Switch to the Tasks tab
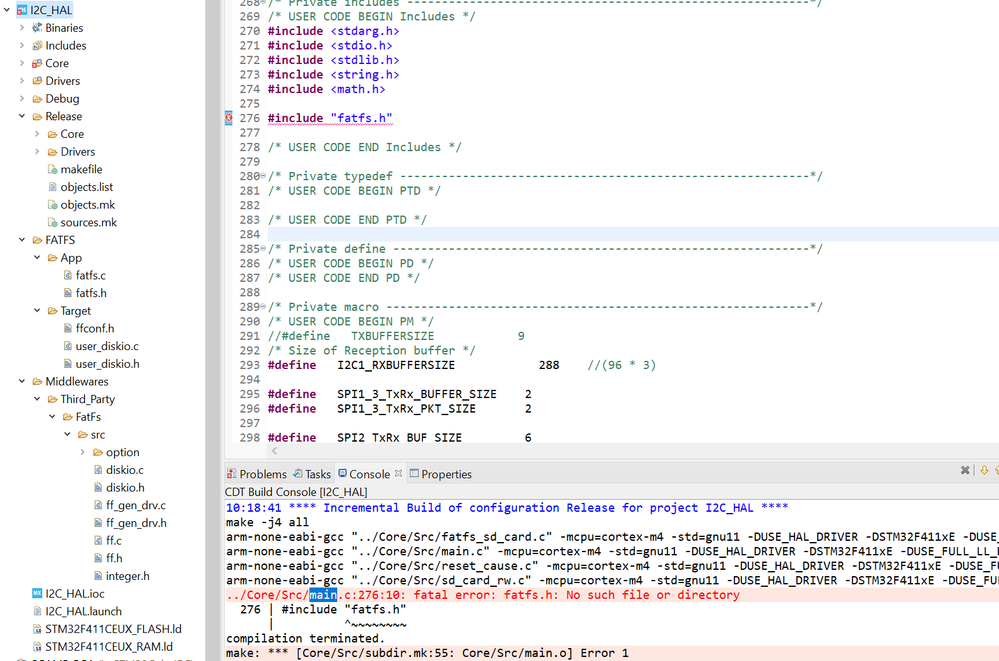This screenshot has height=661, width=999. (x=312, y=474)
